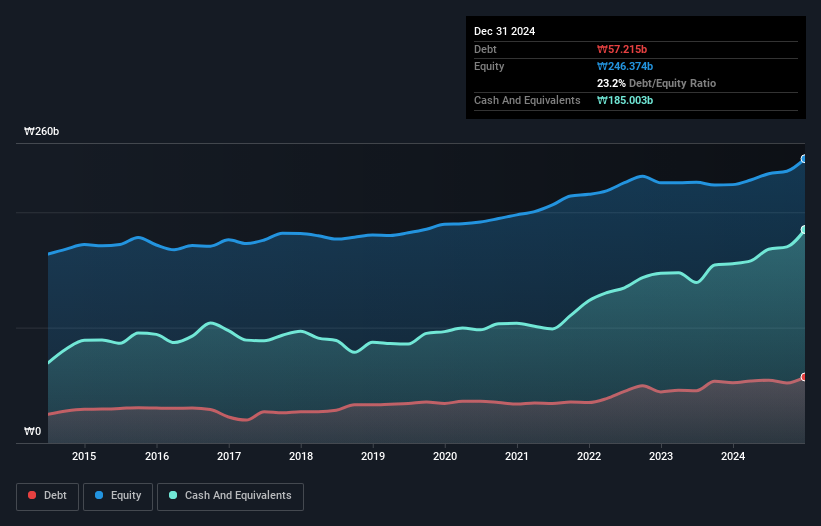Click the Dec 31 2024 tooltip date

[504, 31]
